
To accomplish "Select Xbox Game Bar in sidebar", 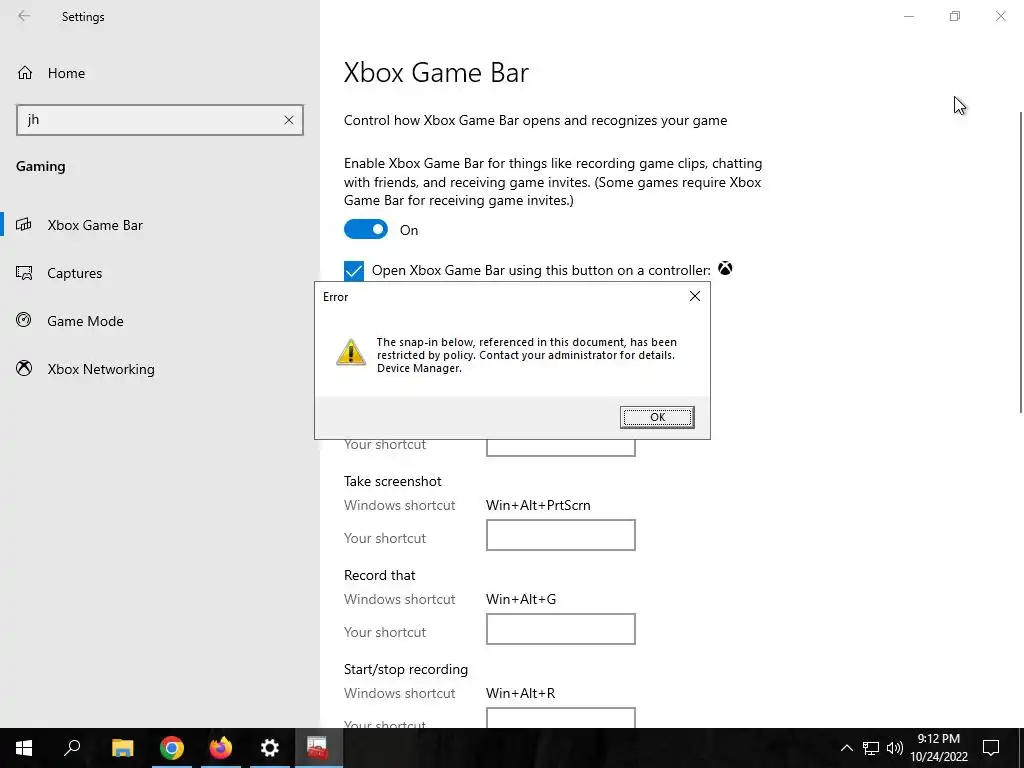I will (x=160, y=225).
